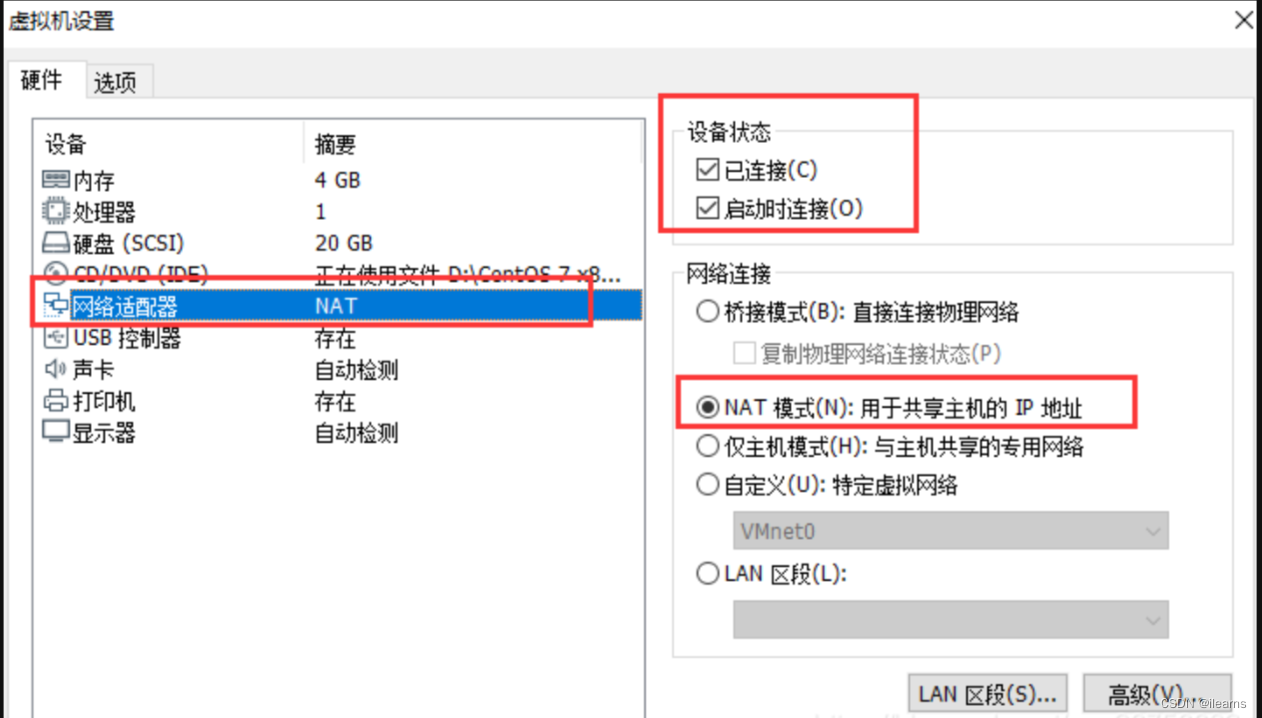Select the hard disk (硬盘 SCSI) icon

point(56,243)
